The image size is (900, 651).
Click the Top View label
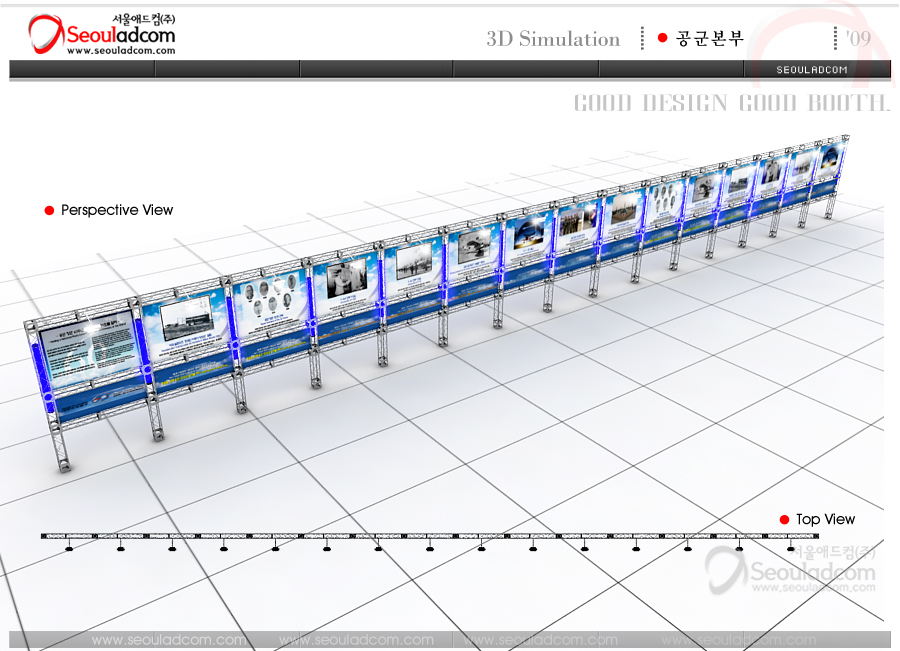pos(825,519)
